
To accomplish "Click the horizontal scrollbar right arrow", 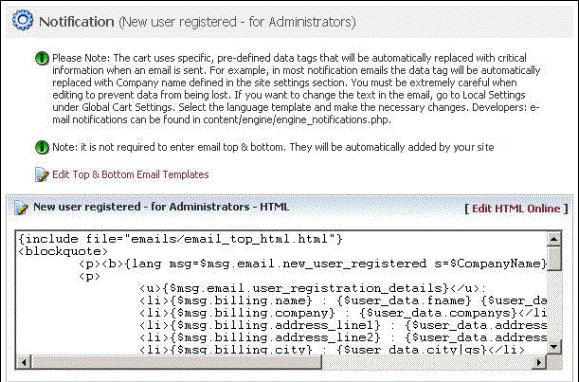I will [x=539, y=362].
